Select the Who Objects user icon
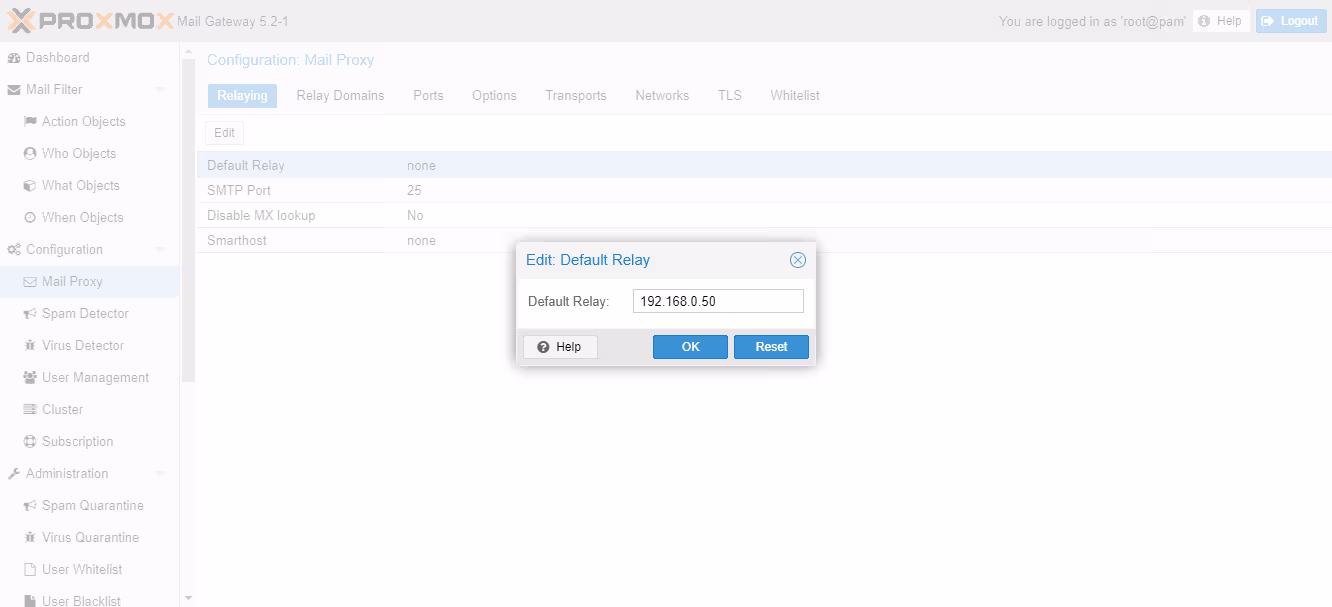Image resolution: width=1332 pixels, height=607 pixels. [30, 154]
